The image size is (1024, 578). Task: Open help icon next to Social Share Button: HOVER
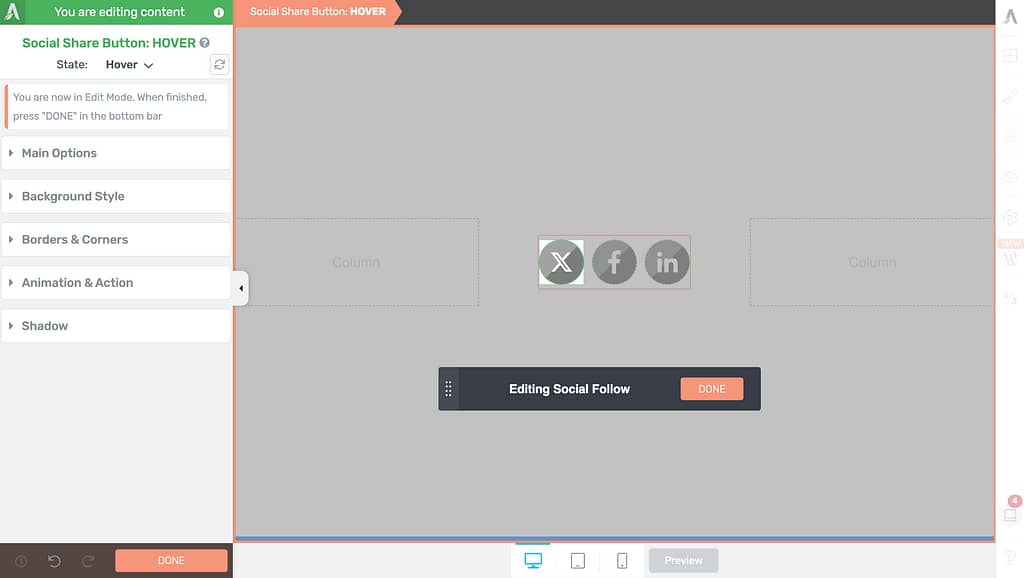click(204, 42)
